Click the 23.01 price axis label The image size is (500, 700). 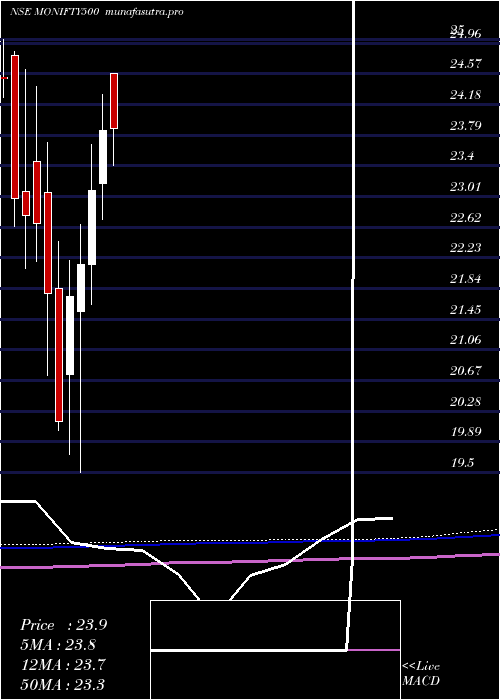coord(465,187)
